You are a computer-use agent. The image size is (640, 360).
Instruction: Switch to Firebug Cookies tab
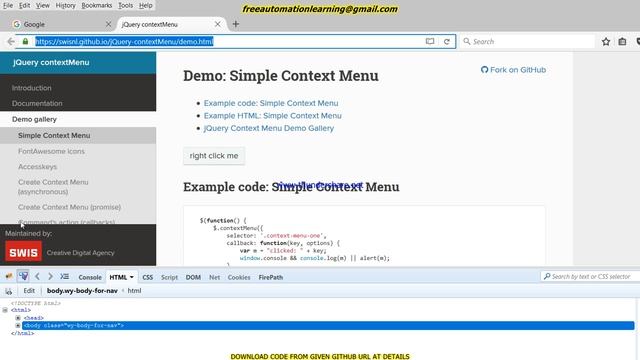click(x=239, y=277)
